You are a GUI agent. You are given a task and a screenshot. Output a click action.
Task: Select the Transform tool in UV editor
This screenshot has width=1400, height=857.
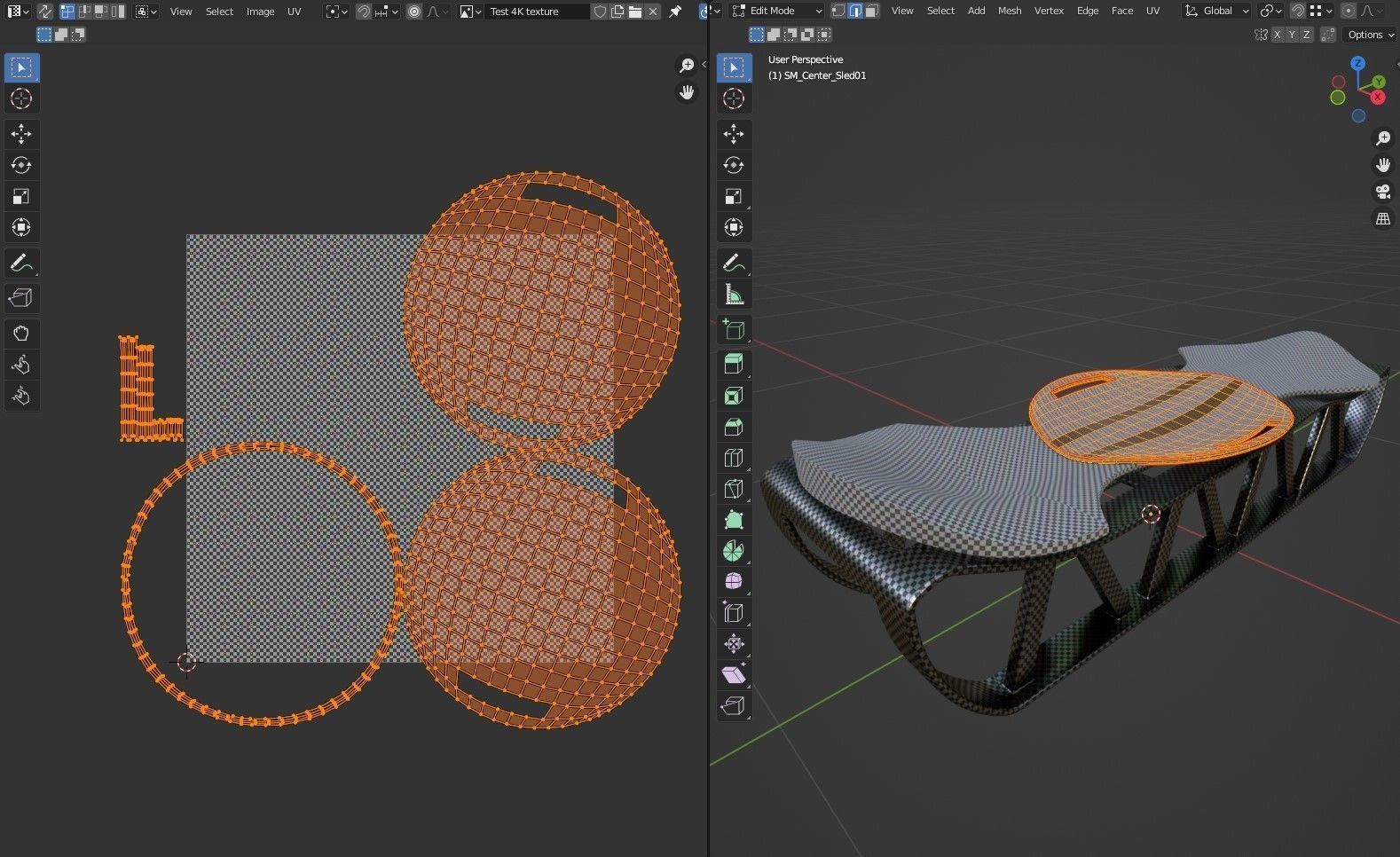coord(21,227)
